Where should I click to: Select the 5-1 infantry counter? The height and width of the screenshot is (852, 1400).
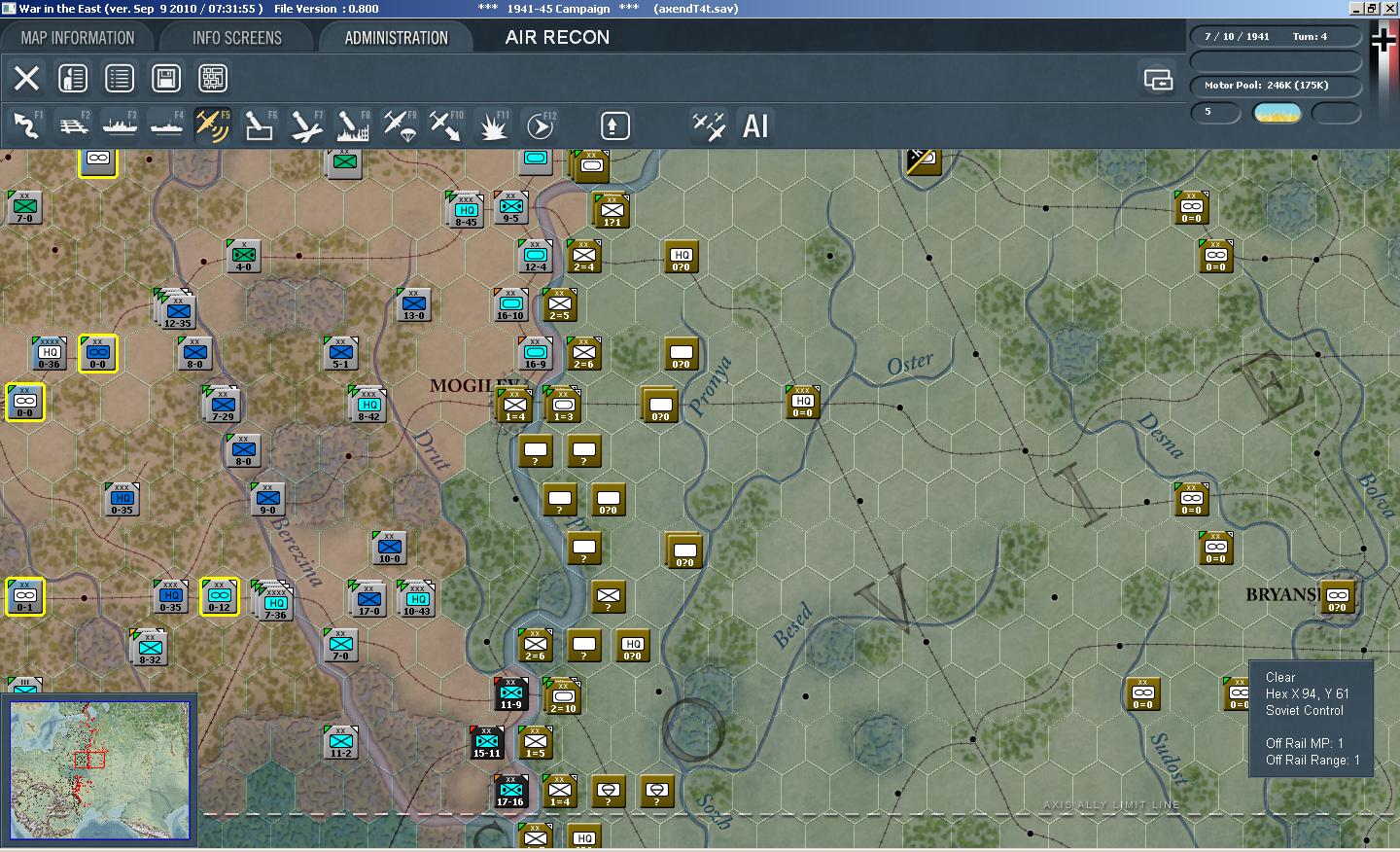tap(341, 354)
